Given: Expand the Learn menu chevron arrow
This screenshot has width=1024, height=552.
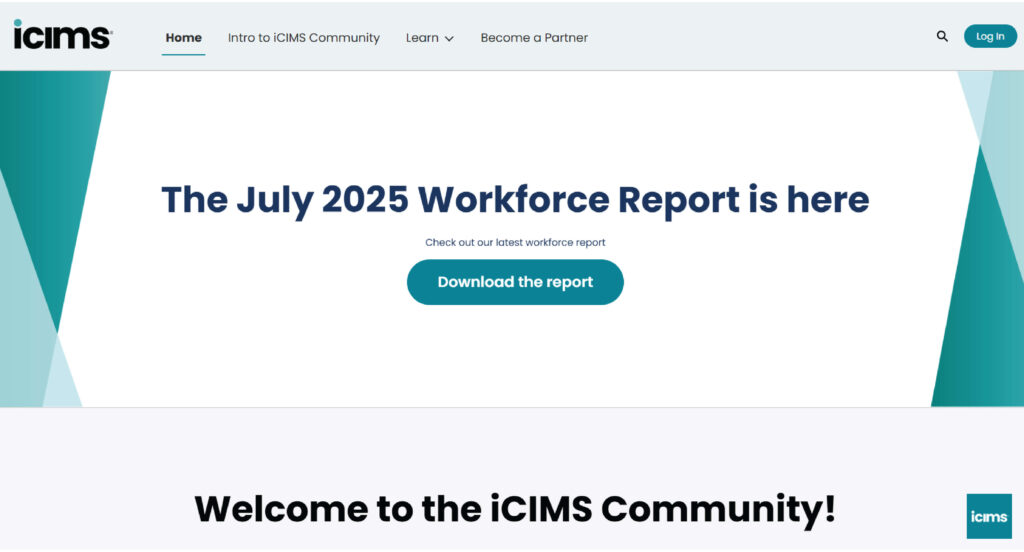Looking at the screenshot, I should tap(449, 39).
